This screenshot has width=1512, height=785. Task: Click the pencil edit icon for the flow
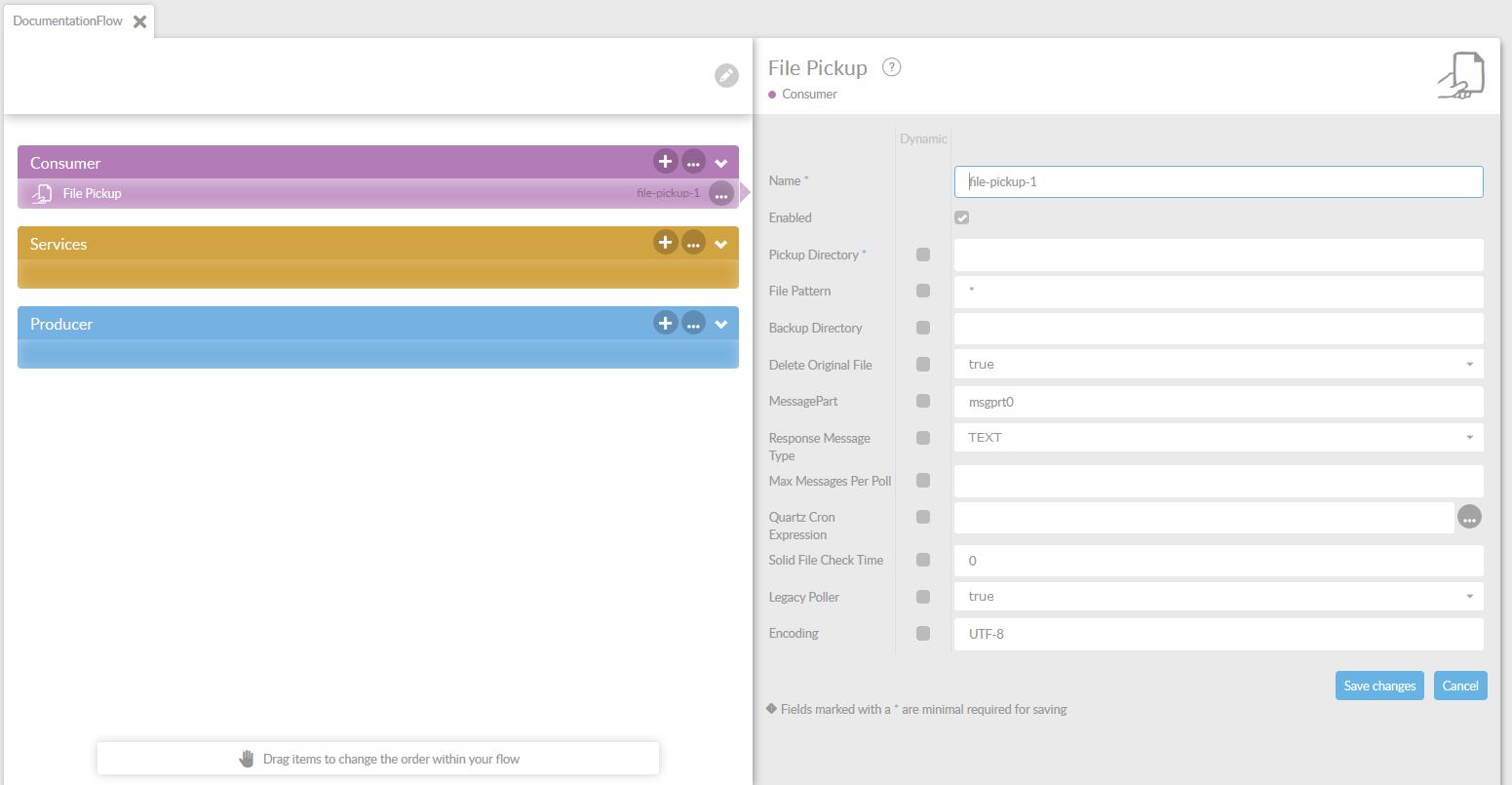click(x=726, y=76)
